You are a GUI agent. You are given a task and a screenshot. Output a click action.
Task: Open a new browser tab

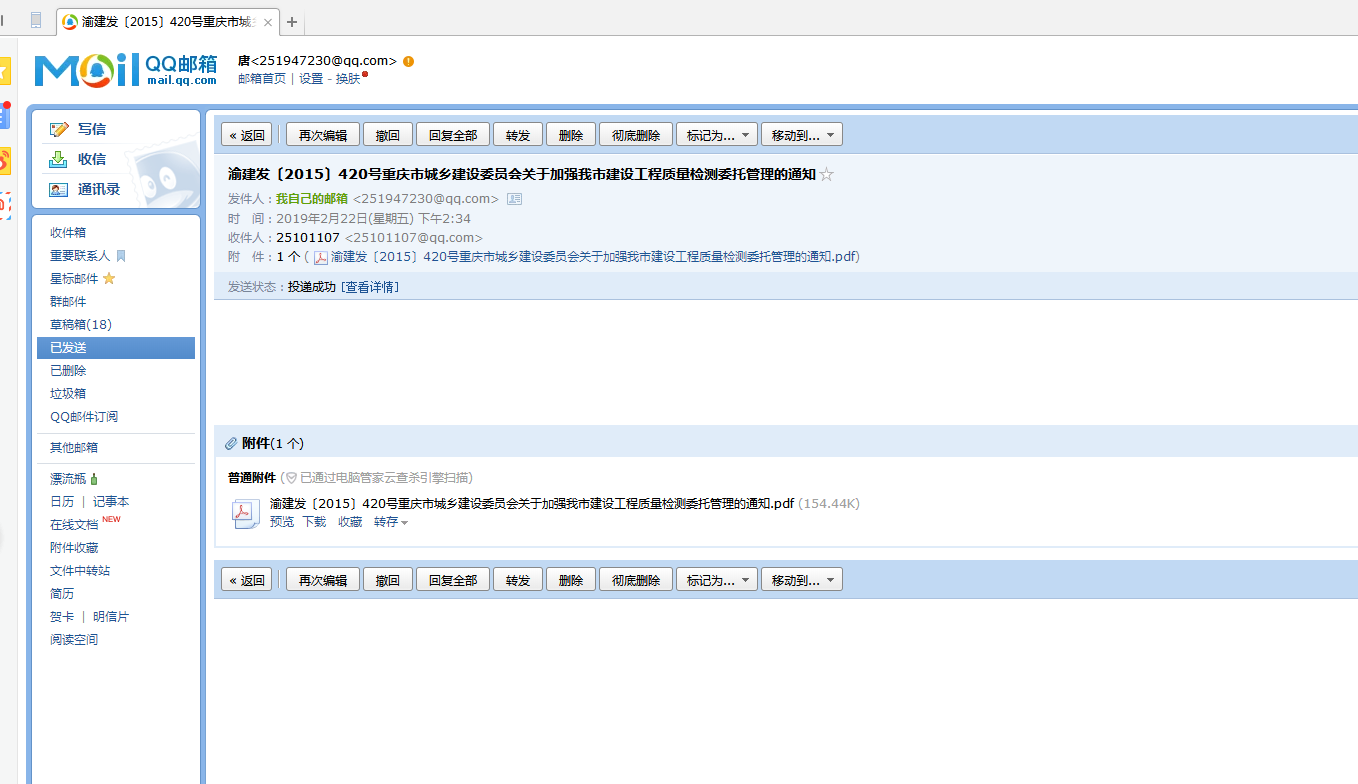pos(292,21)
